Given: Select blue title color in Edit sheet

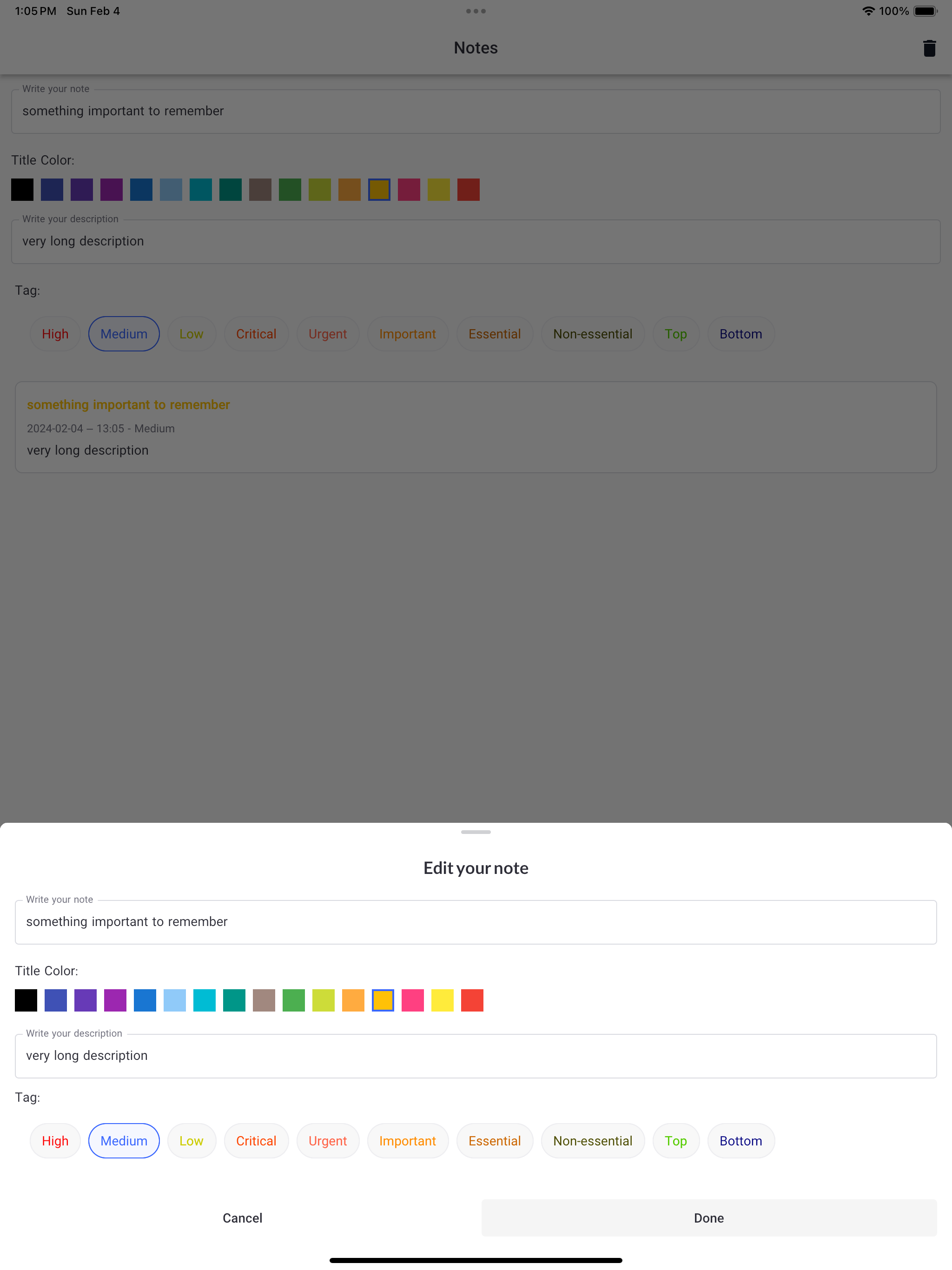Looking at the screenshot, I should (145, 1000).
